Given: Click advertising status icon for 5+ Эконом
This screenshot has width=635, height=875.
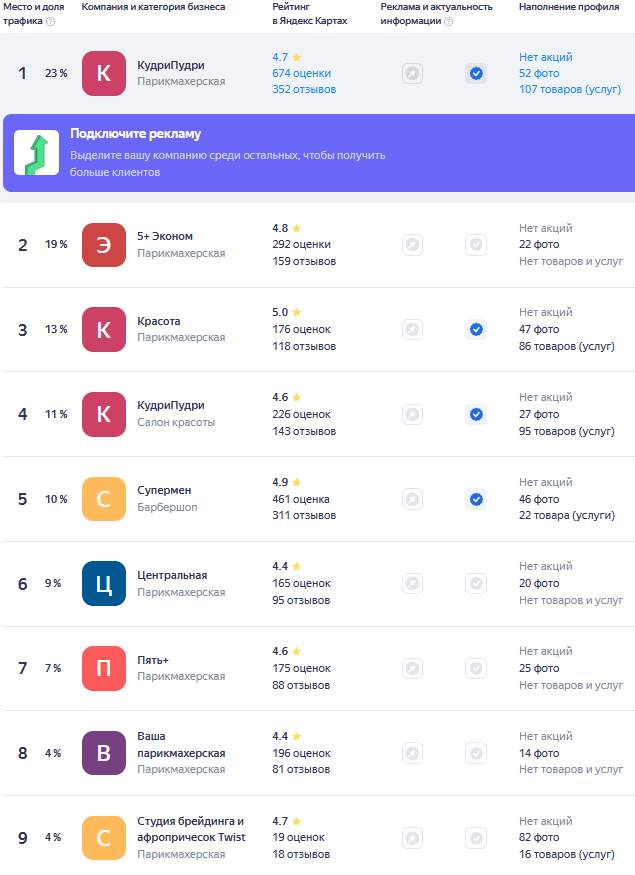Looking at the screenshot, I should (412, 244).
